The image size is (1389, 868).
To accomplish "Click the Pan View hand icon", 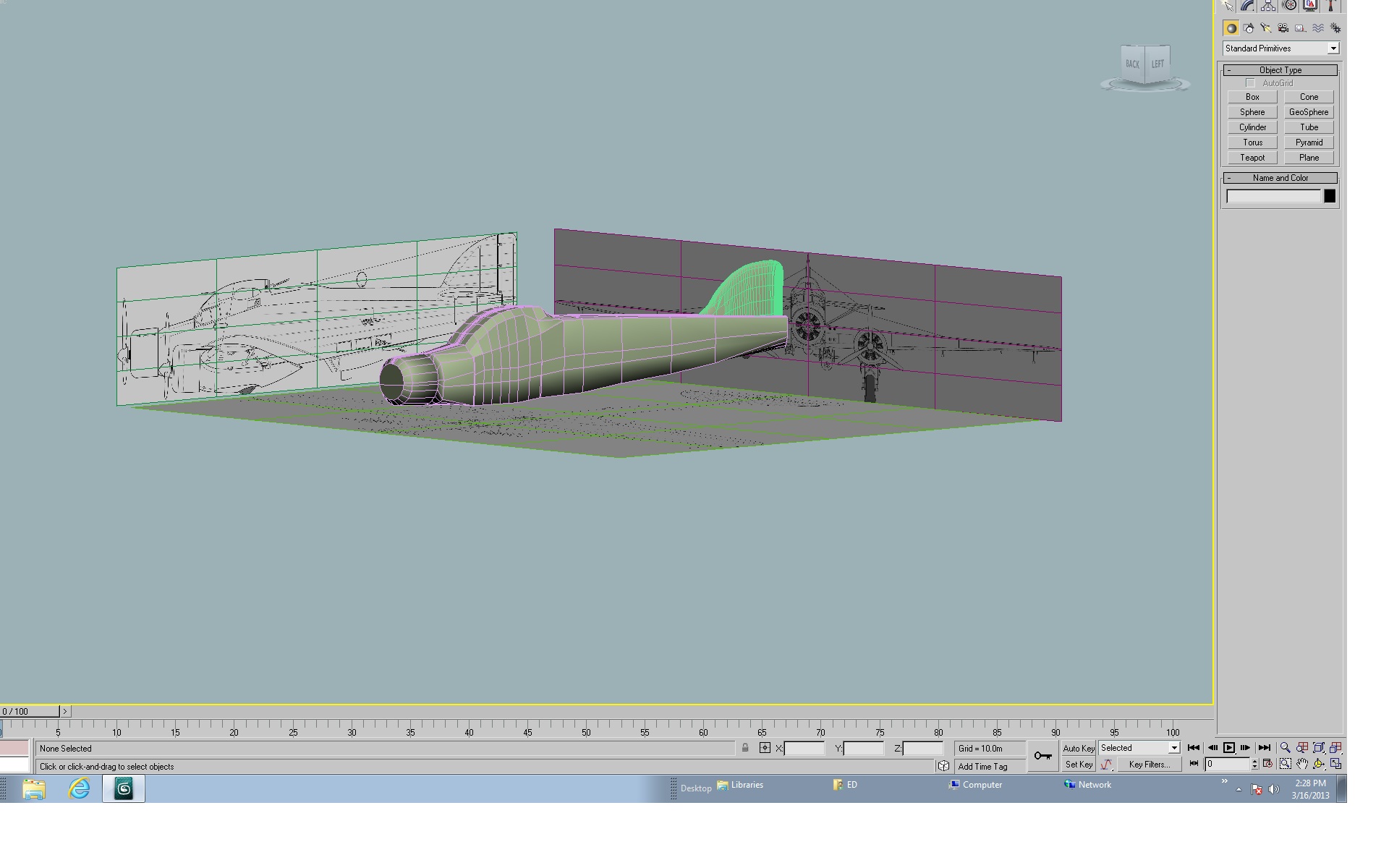I will (x=1302, y=764).
